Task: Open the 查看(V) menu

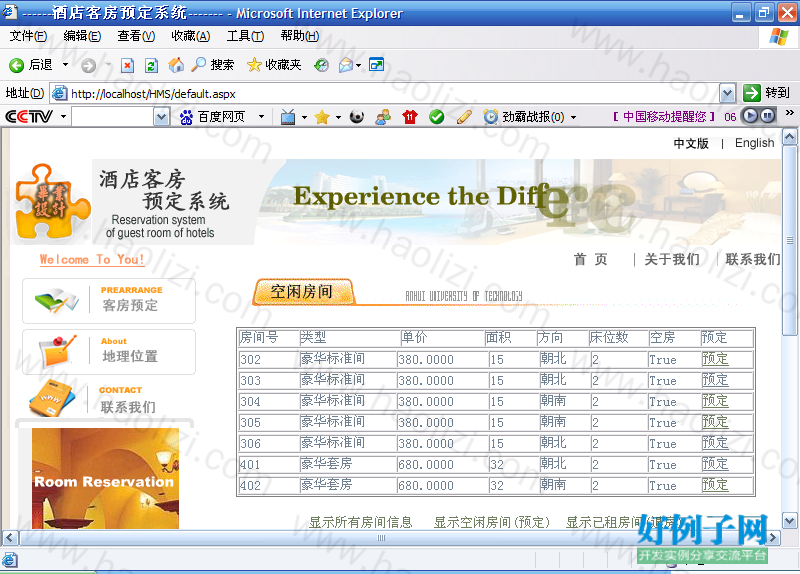Action: click(x=136, y=36)
